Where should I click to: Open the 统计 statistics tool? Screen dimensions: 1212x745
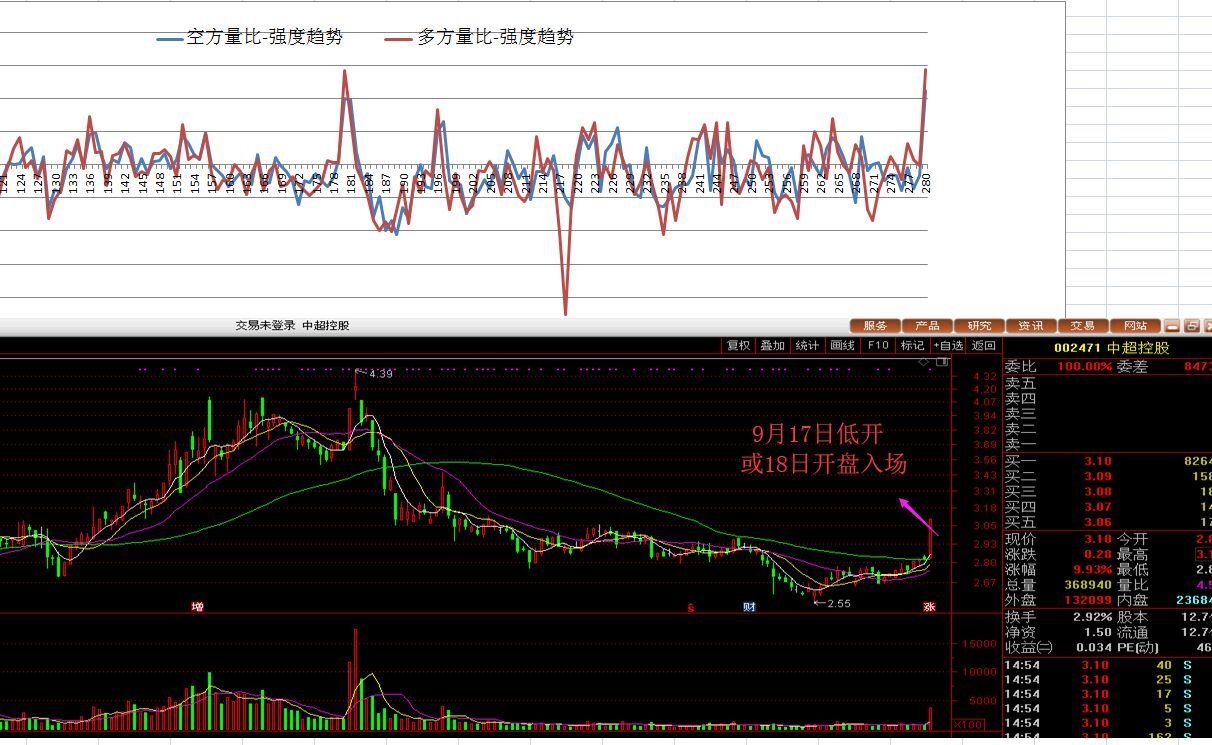pos(807,346)
